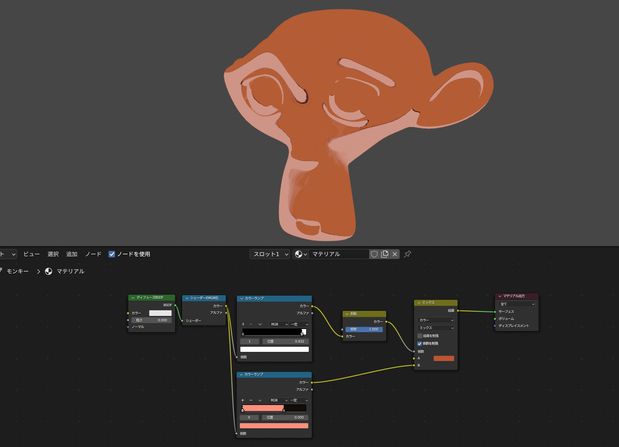The image size is (619, 447).
Task: Click the blue factor slider in Invert node
Action: pos(364,329)
